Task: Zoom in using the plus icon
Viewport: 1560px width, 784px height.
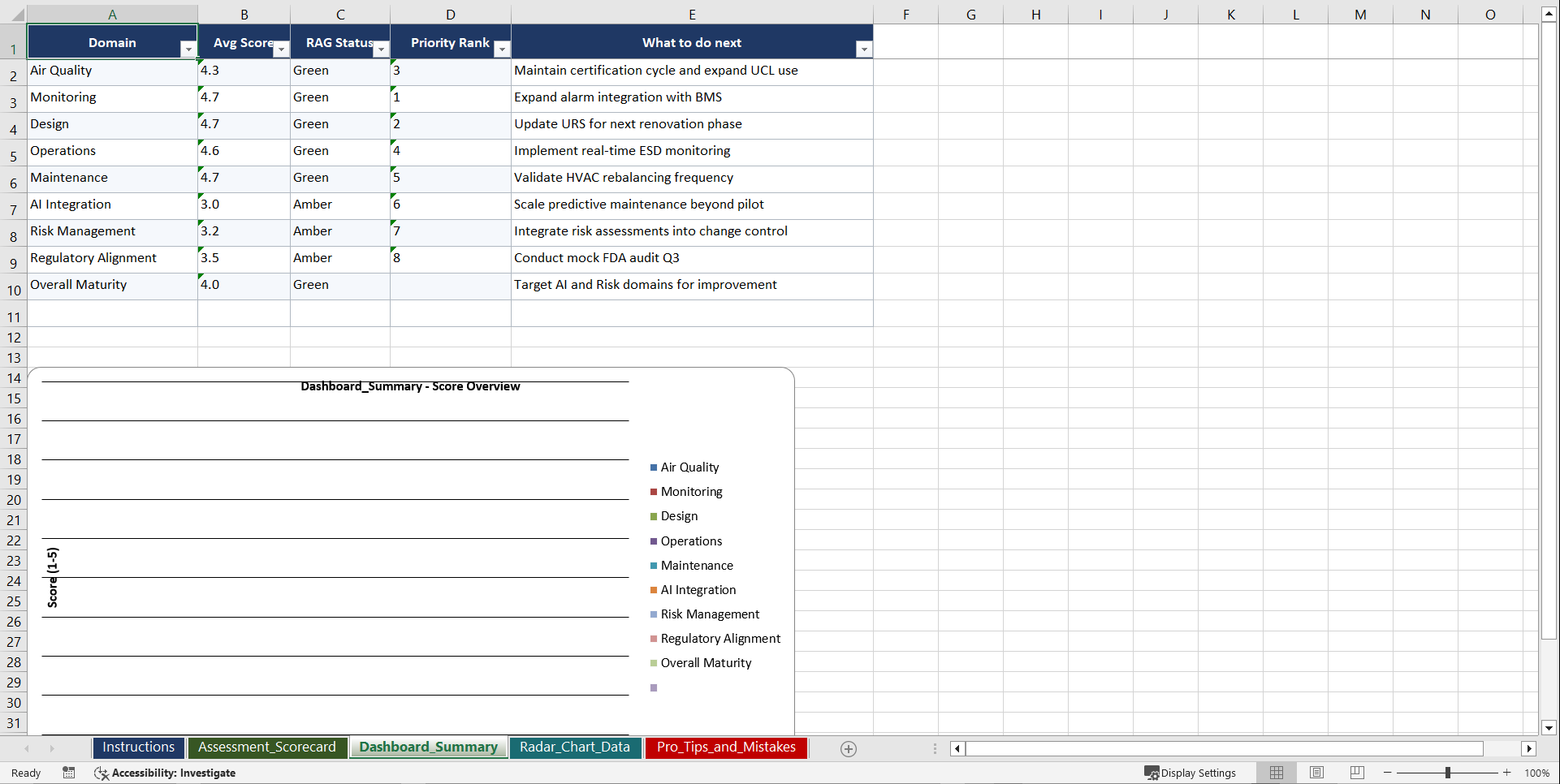Action: coord(1506,773)
